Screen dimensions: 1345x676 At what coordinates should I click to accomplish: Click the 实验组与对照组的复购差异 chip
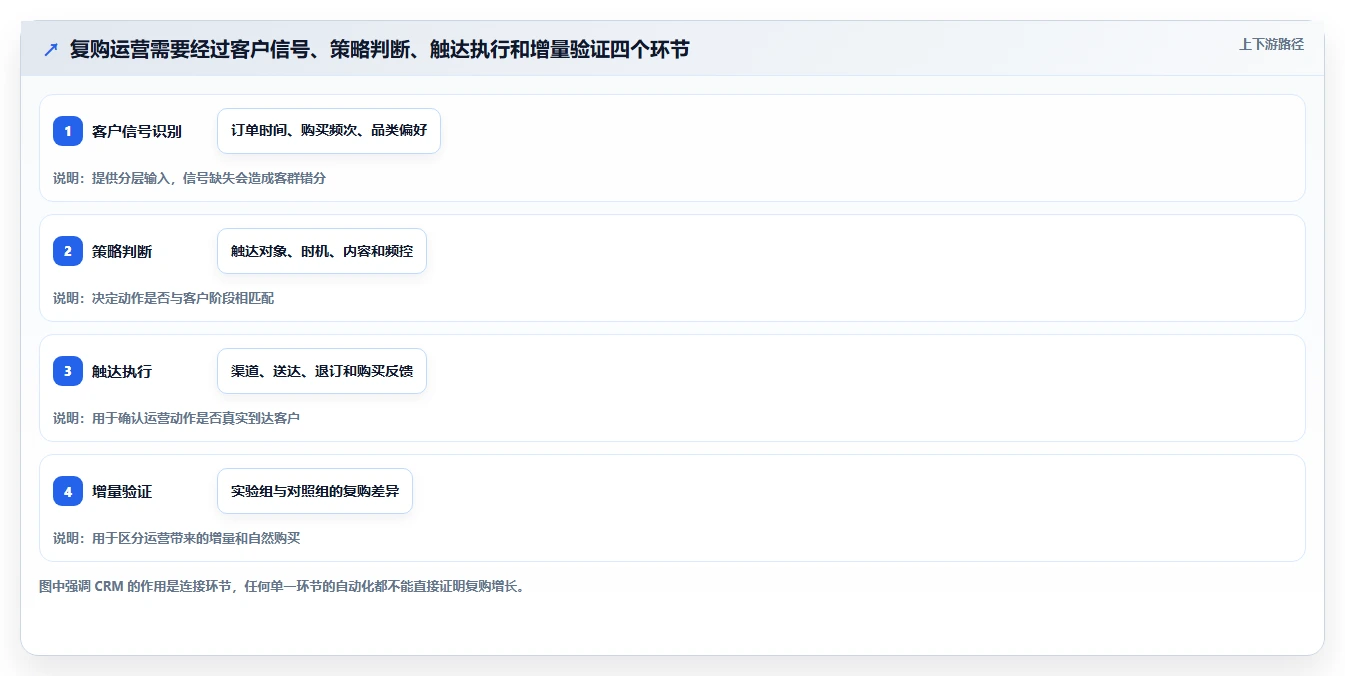pos(315,491)
